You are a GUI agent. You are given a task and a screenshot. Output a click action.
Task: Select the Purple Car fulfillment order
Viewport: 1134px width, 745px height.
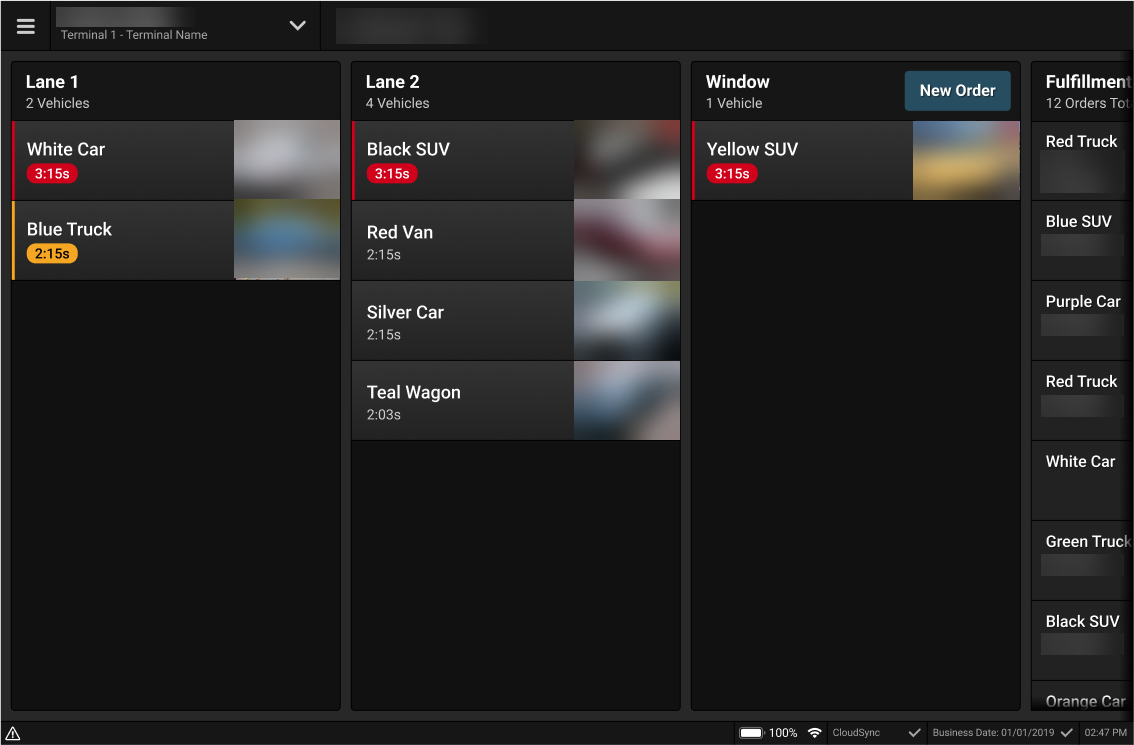1085,320
